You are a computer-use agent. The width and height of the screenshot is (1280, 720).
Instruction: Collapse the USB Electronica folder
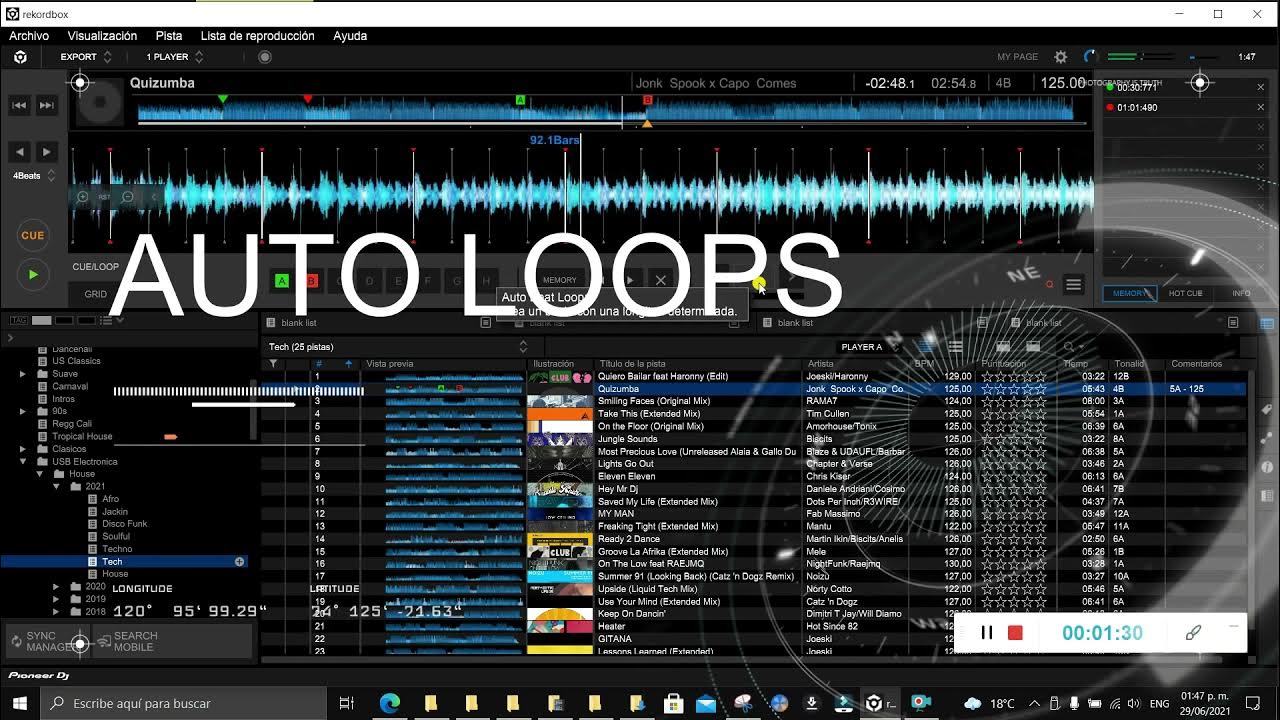[x=22, y=462]
